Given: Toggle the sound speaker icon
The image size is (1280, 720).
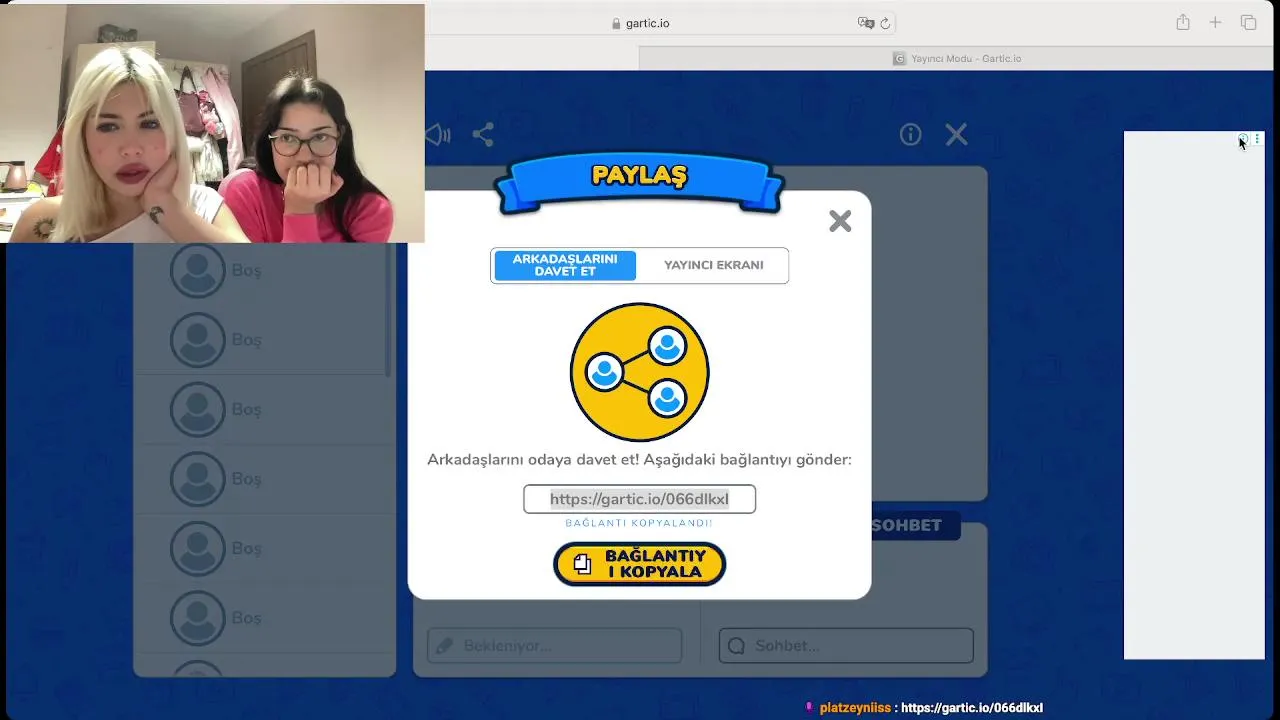Looking at the screenshot, I should [437, 134].
